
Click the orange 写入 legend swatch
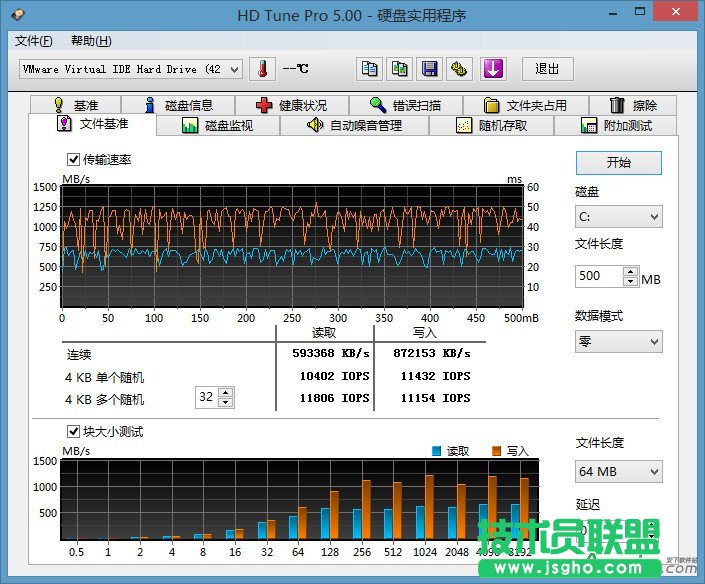pos(496,451)
